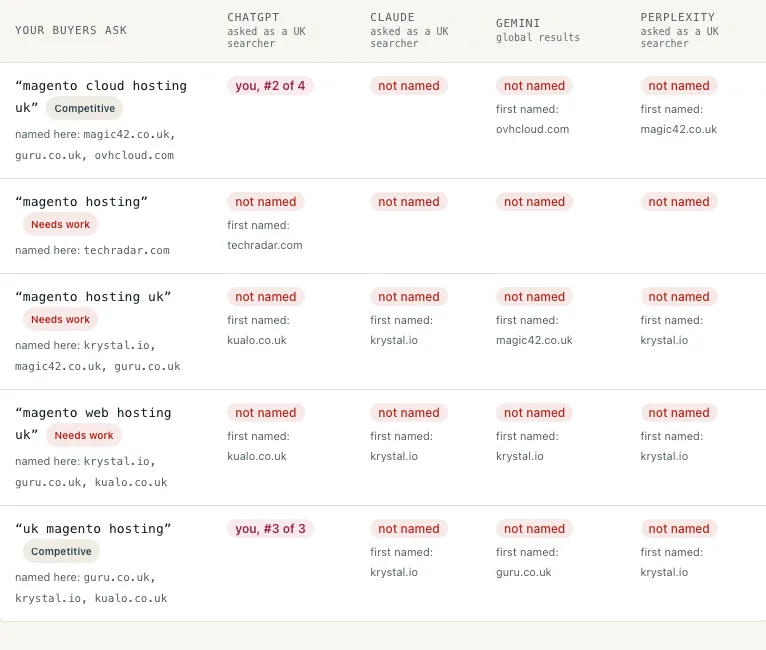This screenshot has height=650, width=766.
Task: Click "guru.co.uk, kualo.co.uk" under "magento web hosting uk"
Action: coord(91,482)
